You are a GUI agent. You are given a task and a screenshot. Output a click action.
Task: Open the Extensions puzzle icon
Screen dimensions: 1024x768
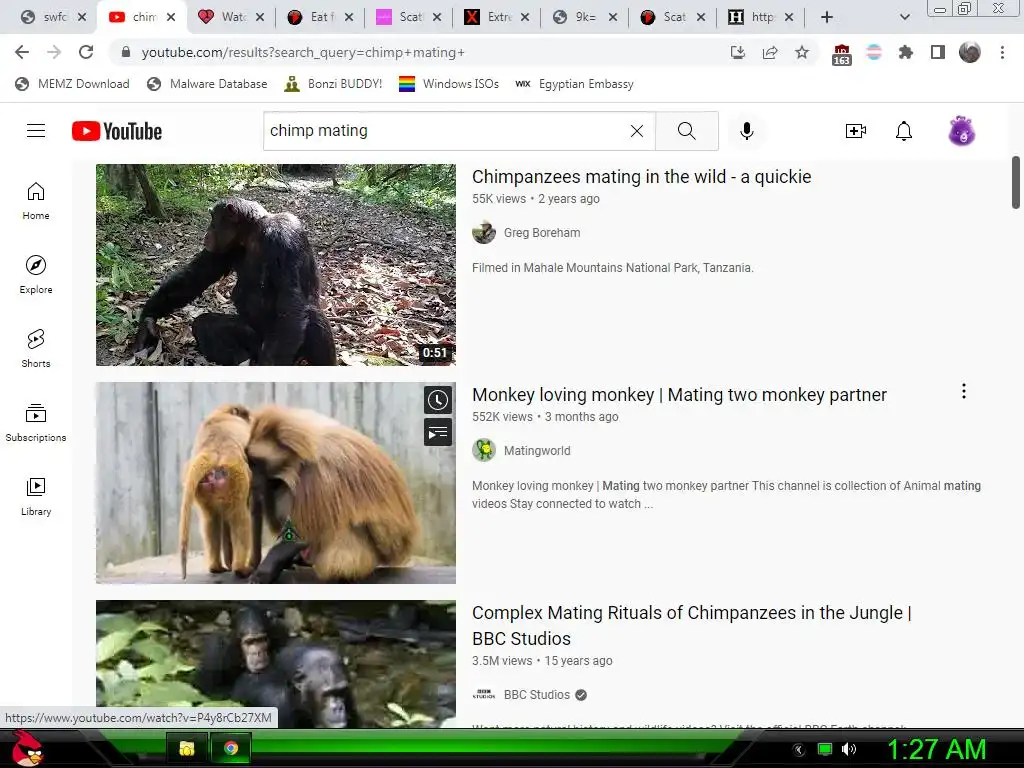click(905, 52)
